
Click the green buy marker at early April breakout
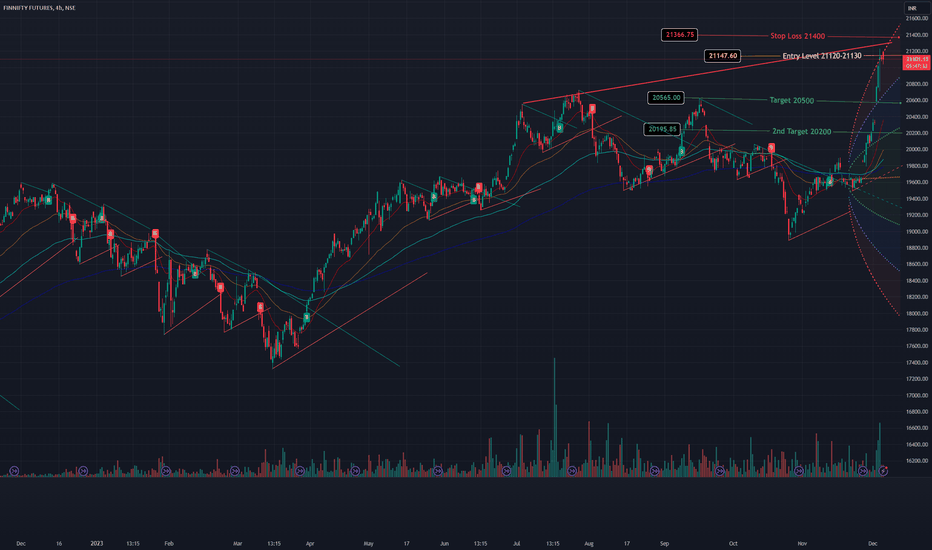(307, 318)
